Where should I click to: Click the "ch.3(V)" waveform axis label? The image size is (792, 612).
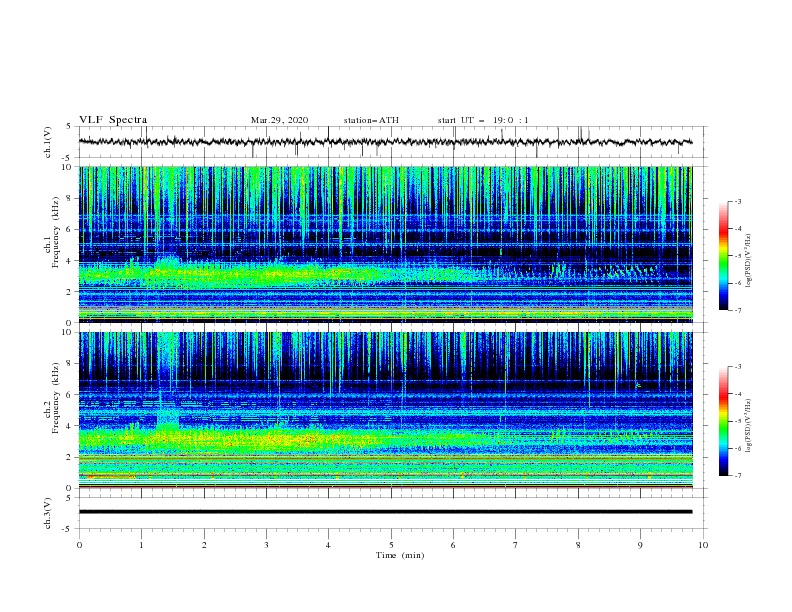pyautogui.click(x=48, y=513)
